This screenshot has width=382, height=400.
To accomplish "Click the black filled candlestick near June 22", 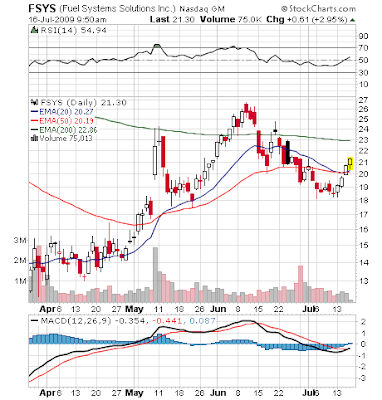I will point(288,152).
